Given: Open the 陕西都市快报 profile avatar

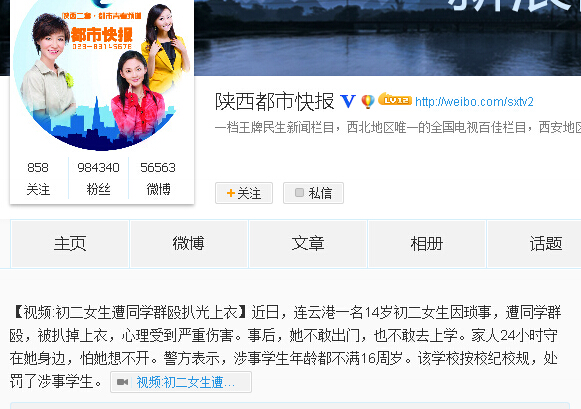Looking at the screenshot, I should pos(101,74).
